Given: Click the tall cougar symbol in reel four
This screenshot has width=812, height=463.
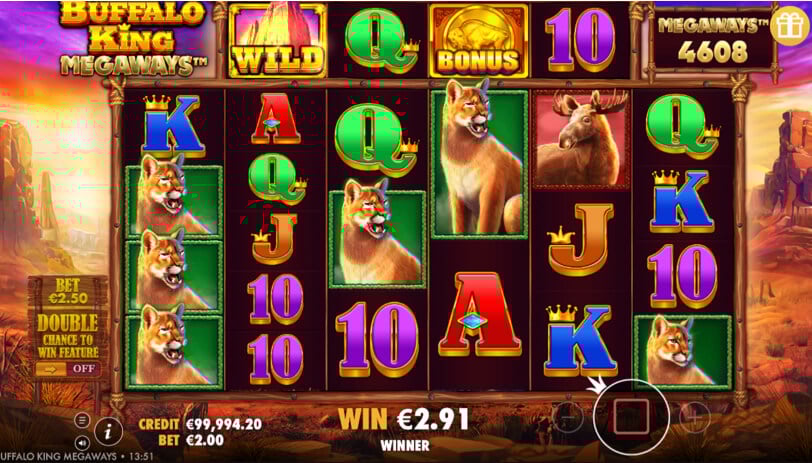Looking at the screenshot, I should click(x=478, y=164).
